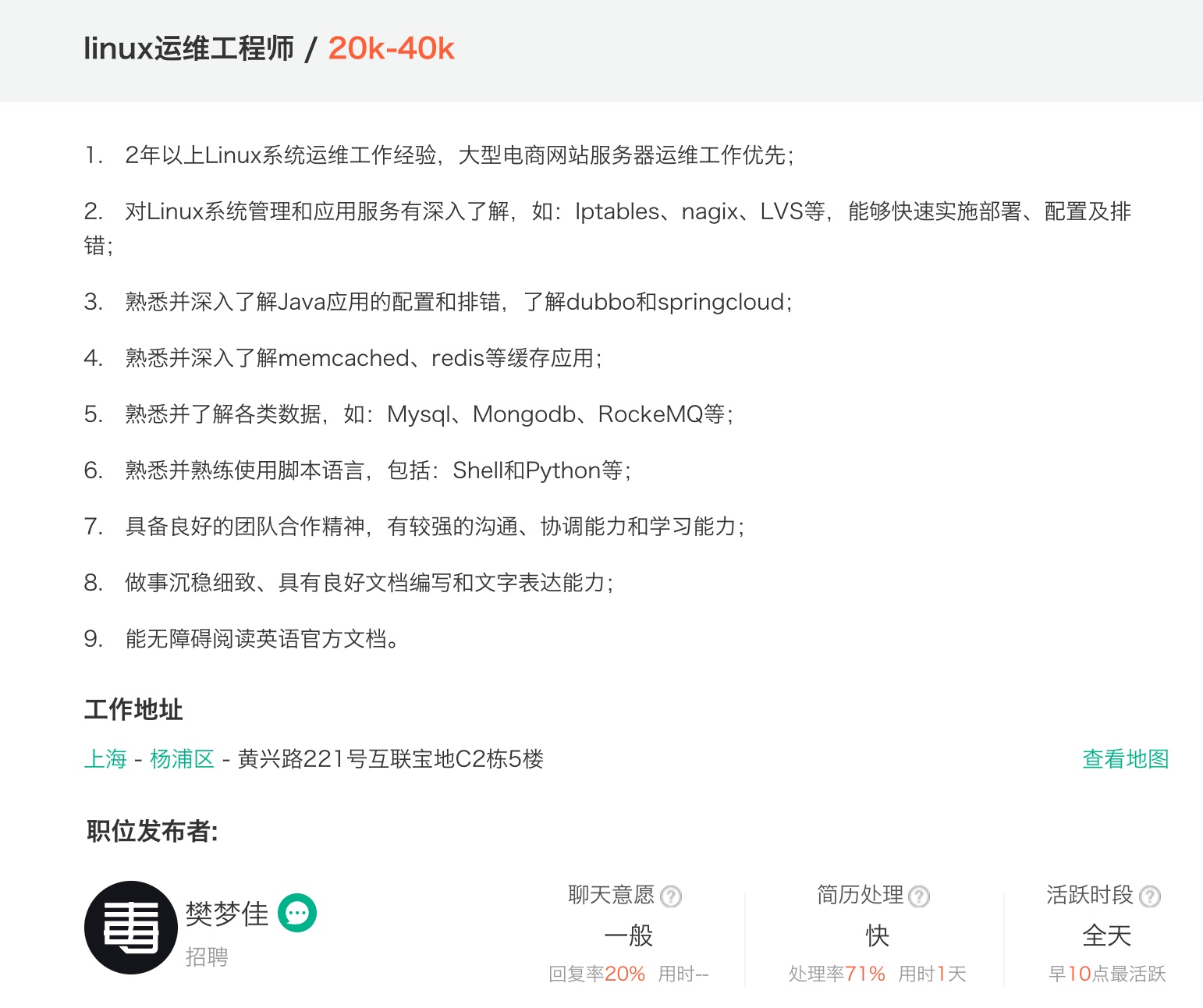Click the 查看地图 link
This screenshot has height=1008, width=1203.
coord(1125,759)
